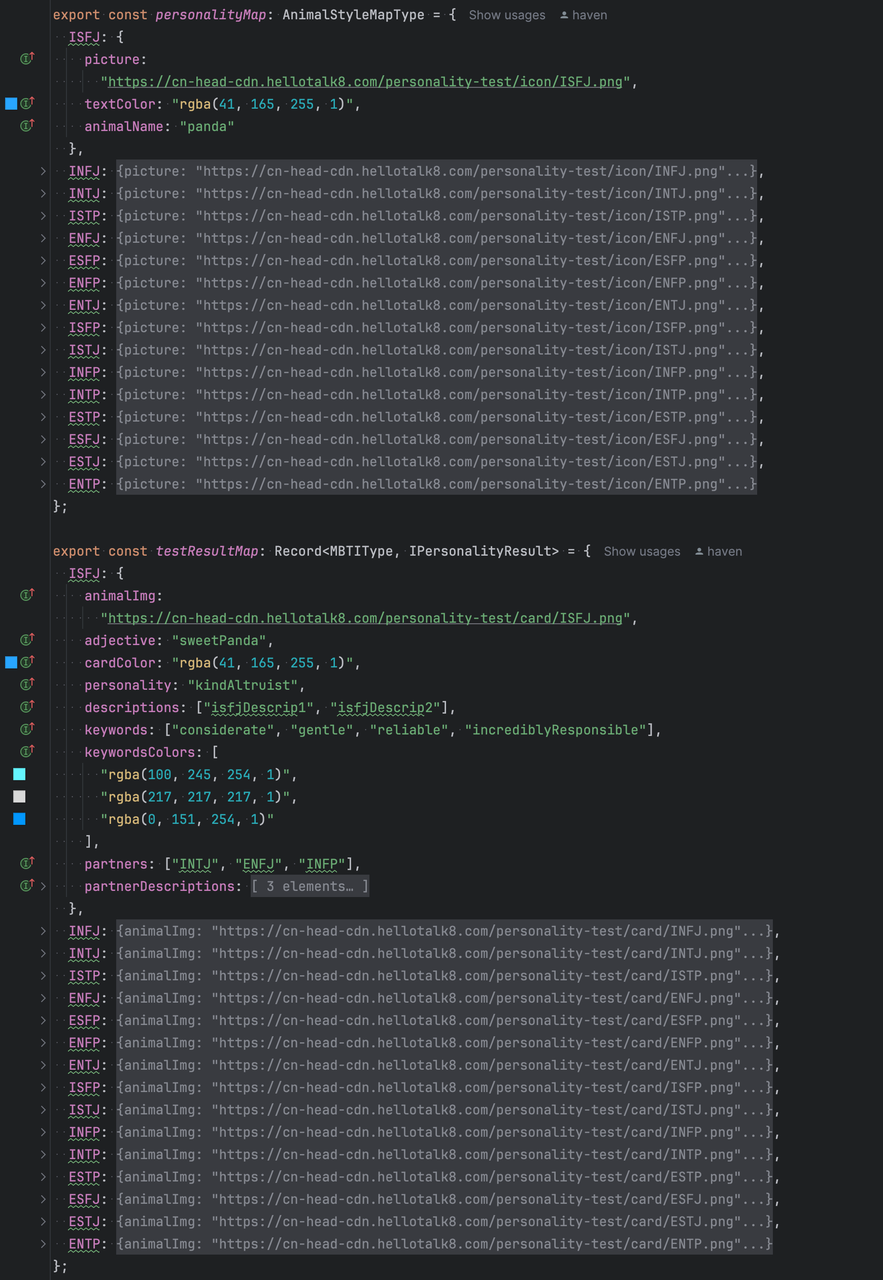Screen dimensions: 883x1280
Task: Expand the collapsed "3 elements…" partnerDescriptions array
Action: click(x=309, y=886)
